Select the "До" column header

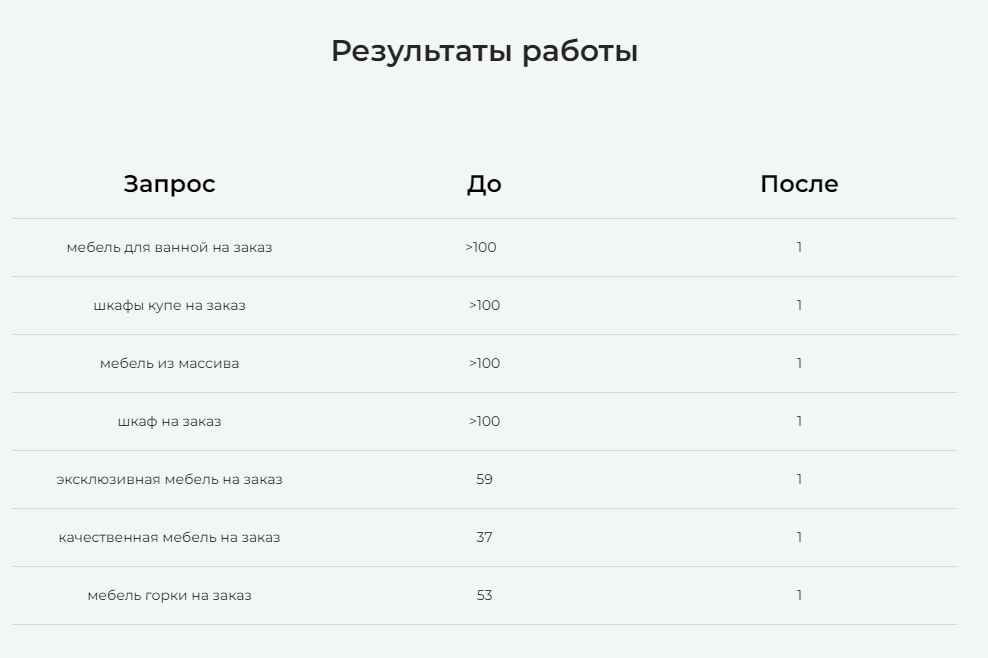[484, 184]
